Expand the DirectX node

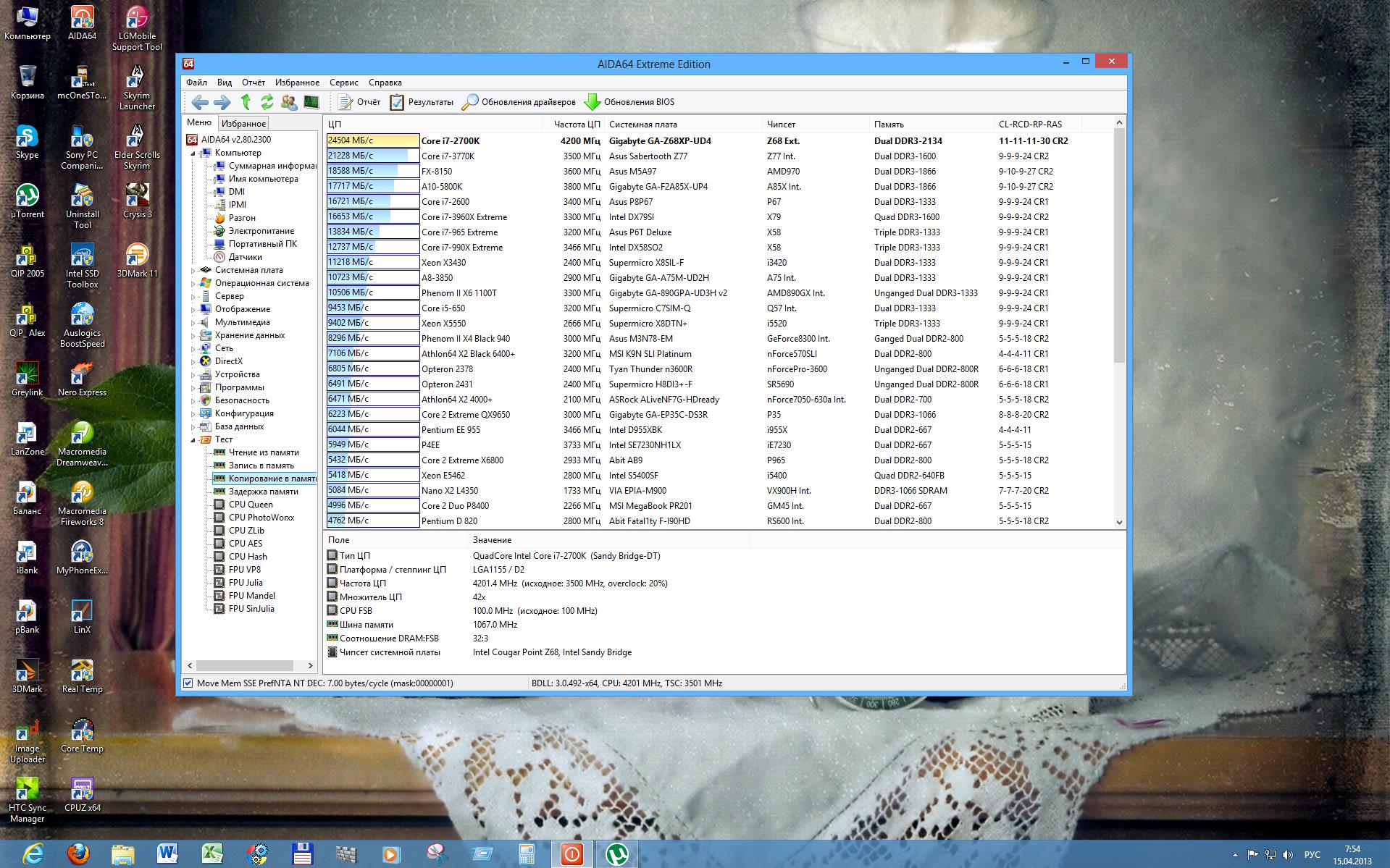(193, 362)
